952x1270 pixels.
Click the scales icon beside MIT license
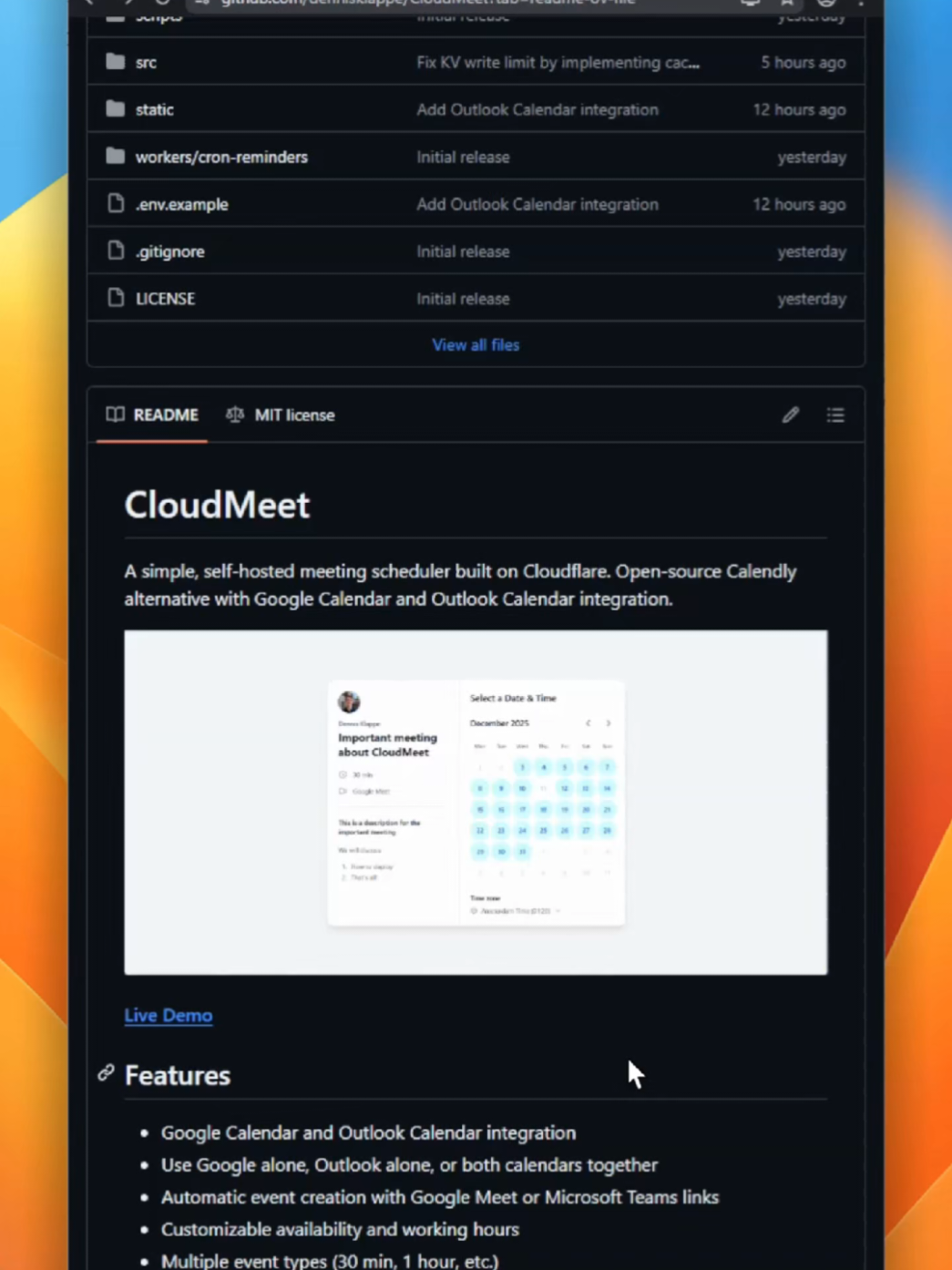pos(234,415)
